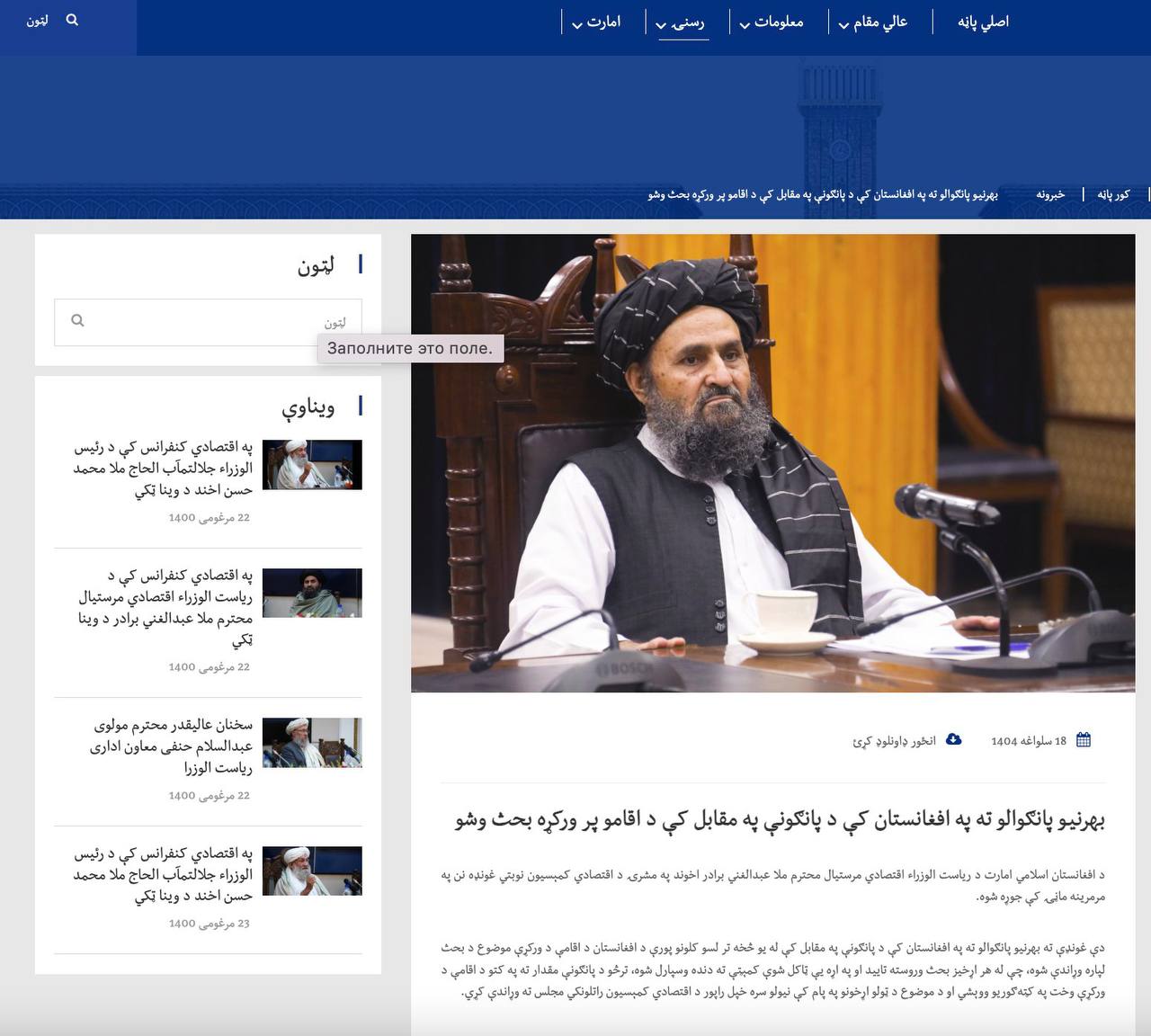The image size is (1151, 1036).
Task: Click the search magnifier icon in top bar
Action: coord(72,20)
